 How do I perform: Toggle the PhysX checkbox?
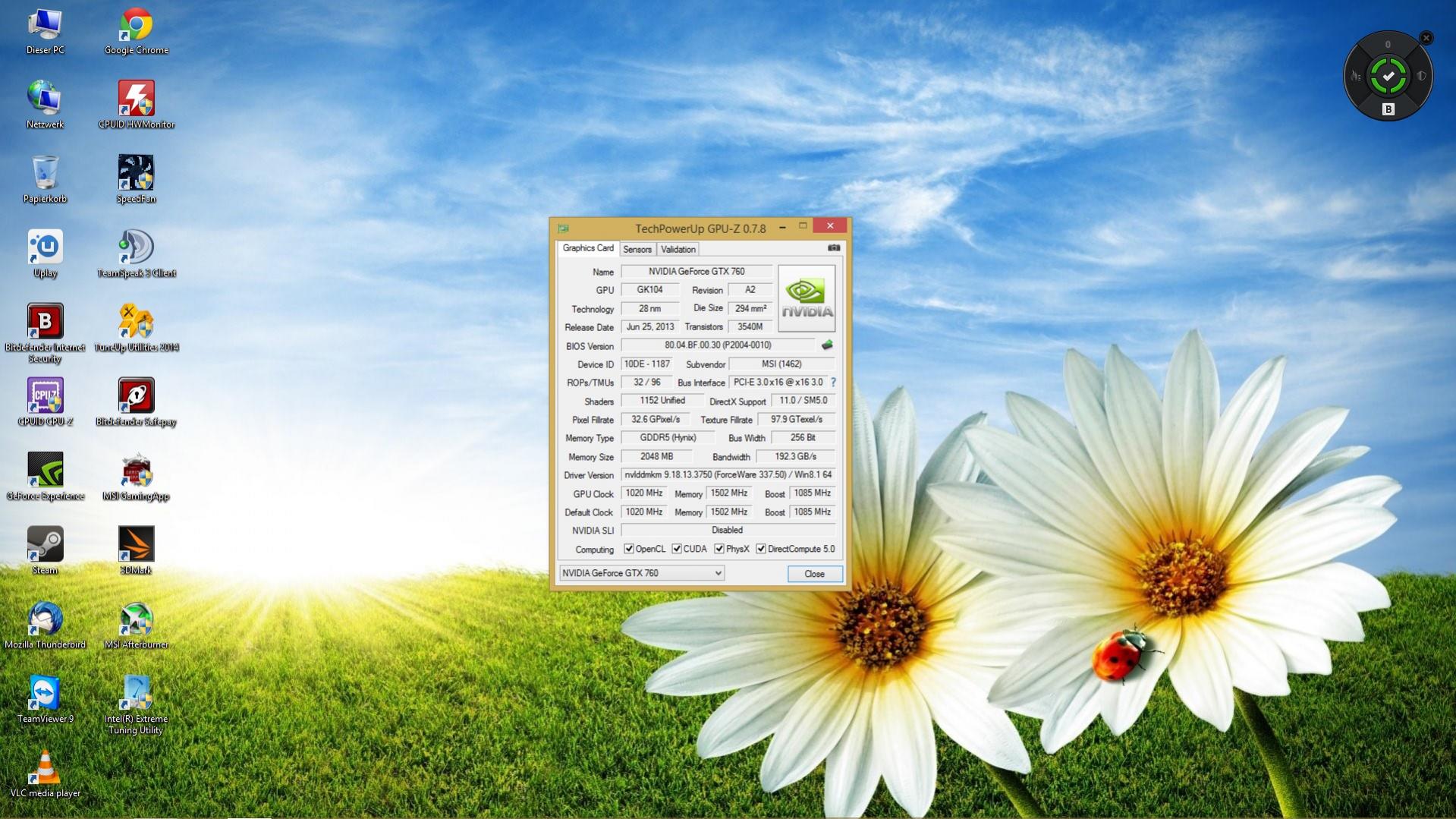[719, 549]
